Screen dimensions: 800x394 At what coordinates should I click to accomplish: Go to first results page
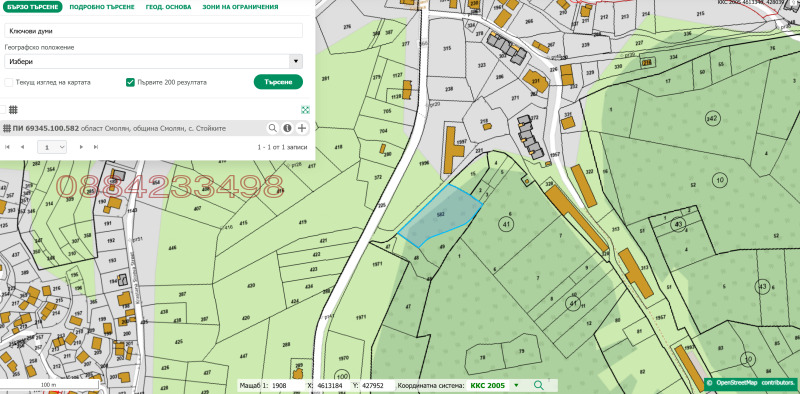point(7,147)
